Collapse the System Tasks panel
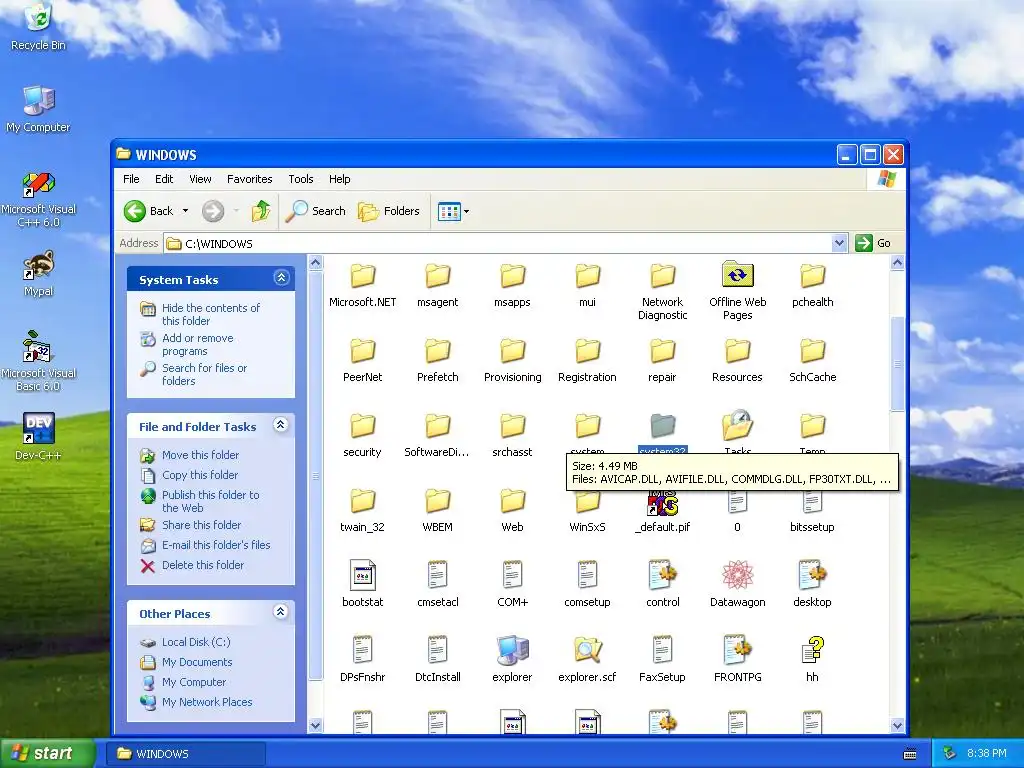This screenshot has height=768, width=1024. coord(281,278)
